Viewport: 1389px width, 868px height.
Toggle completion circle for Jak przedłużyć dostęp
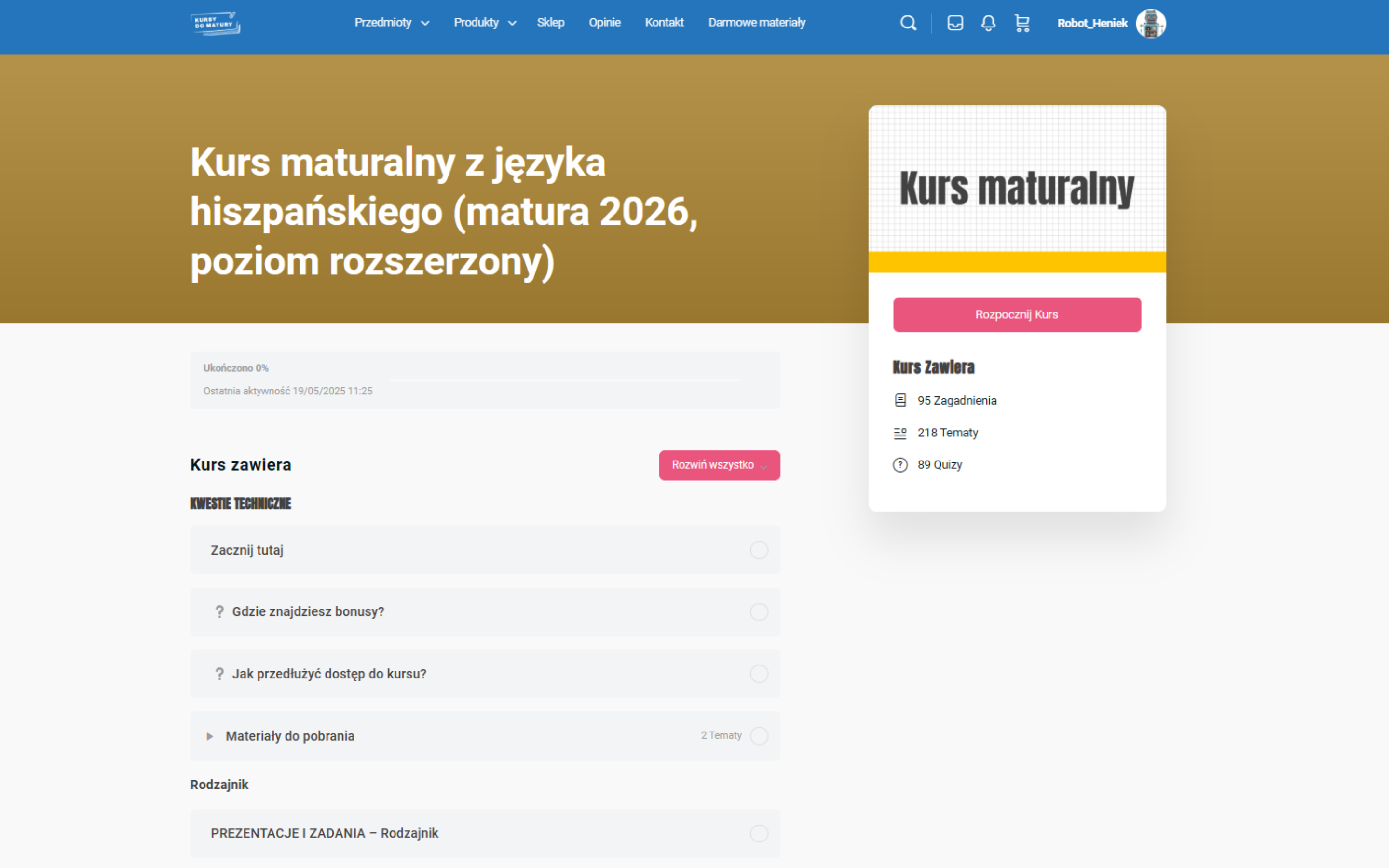point(759,673)
